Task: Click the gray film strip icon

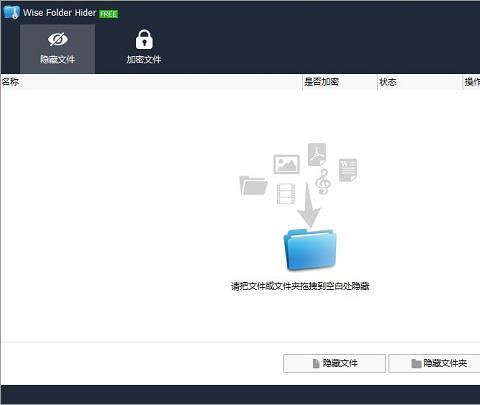Action: 286,194
